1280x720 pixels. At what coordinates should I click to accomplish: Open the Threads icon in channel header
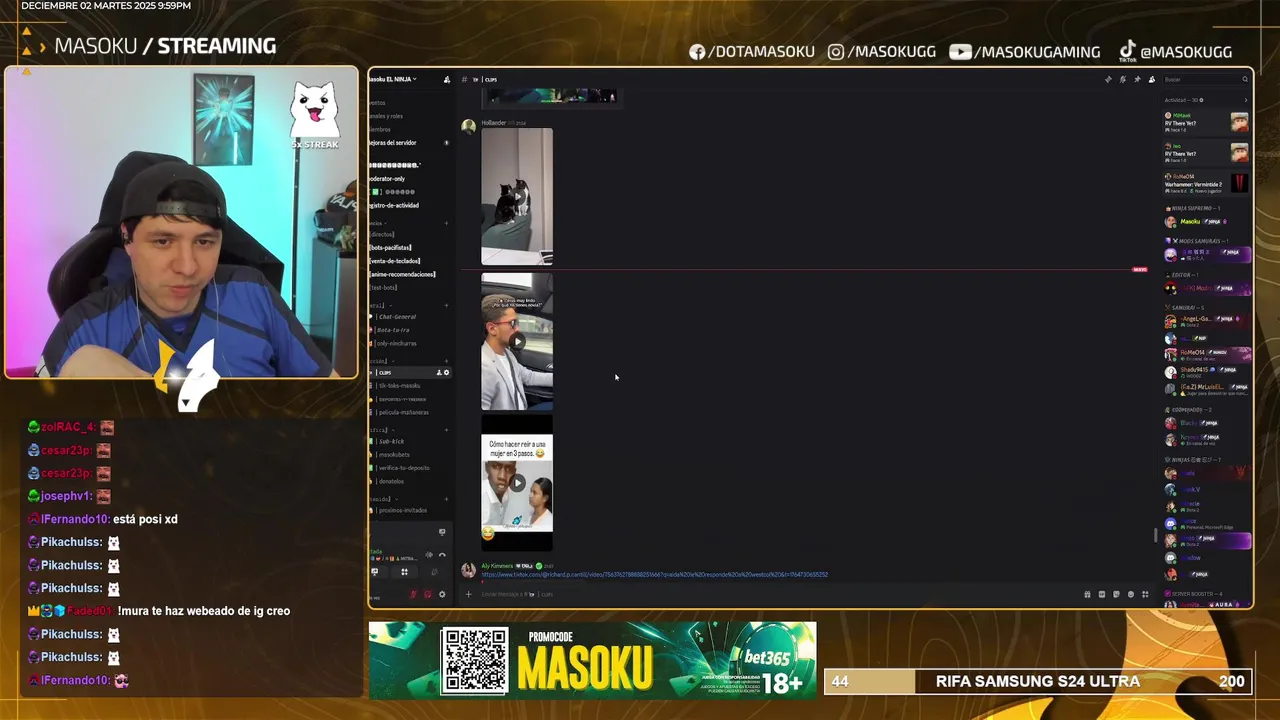click(x=1108, y=79)
